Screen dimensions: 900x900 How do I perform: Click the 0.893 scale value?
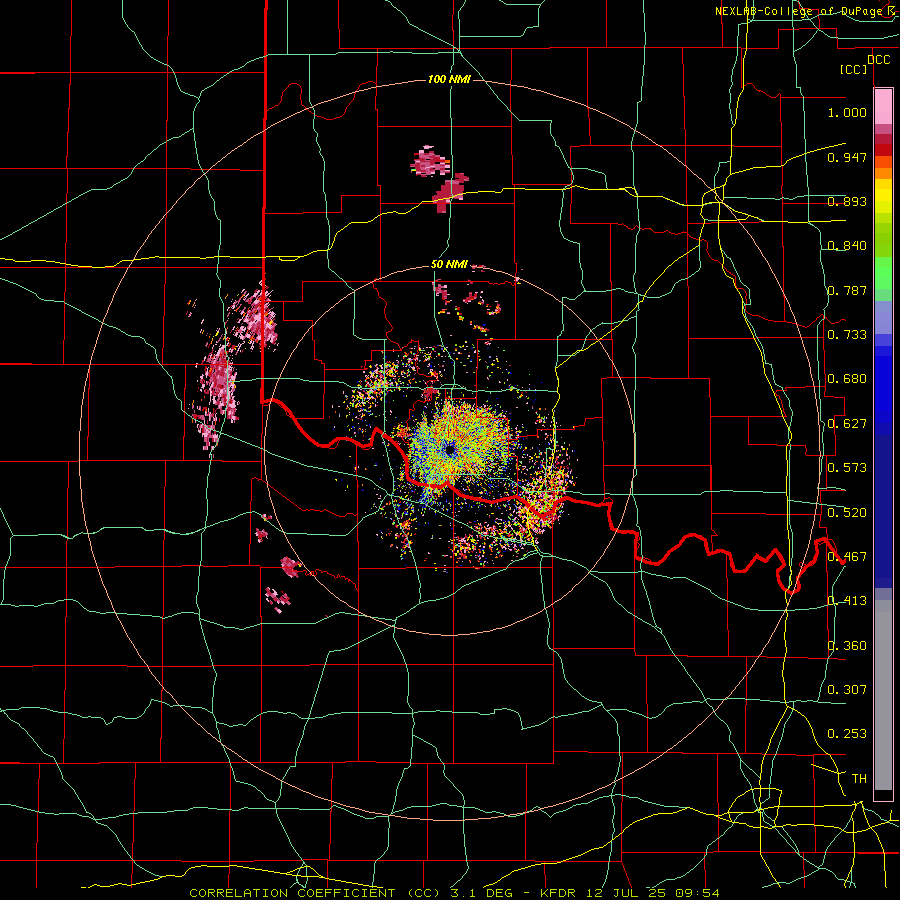coord(847,201)
